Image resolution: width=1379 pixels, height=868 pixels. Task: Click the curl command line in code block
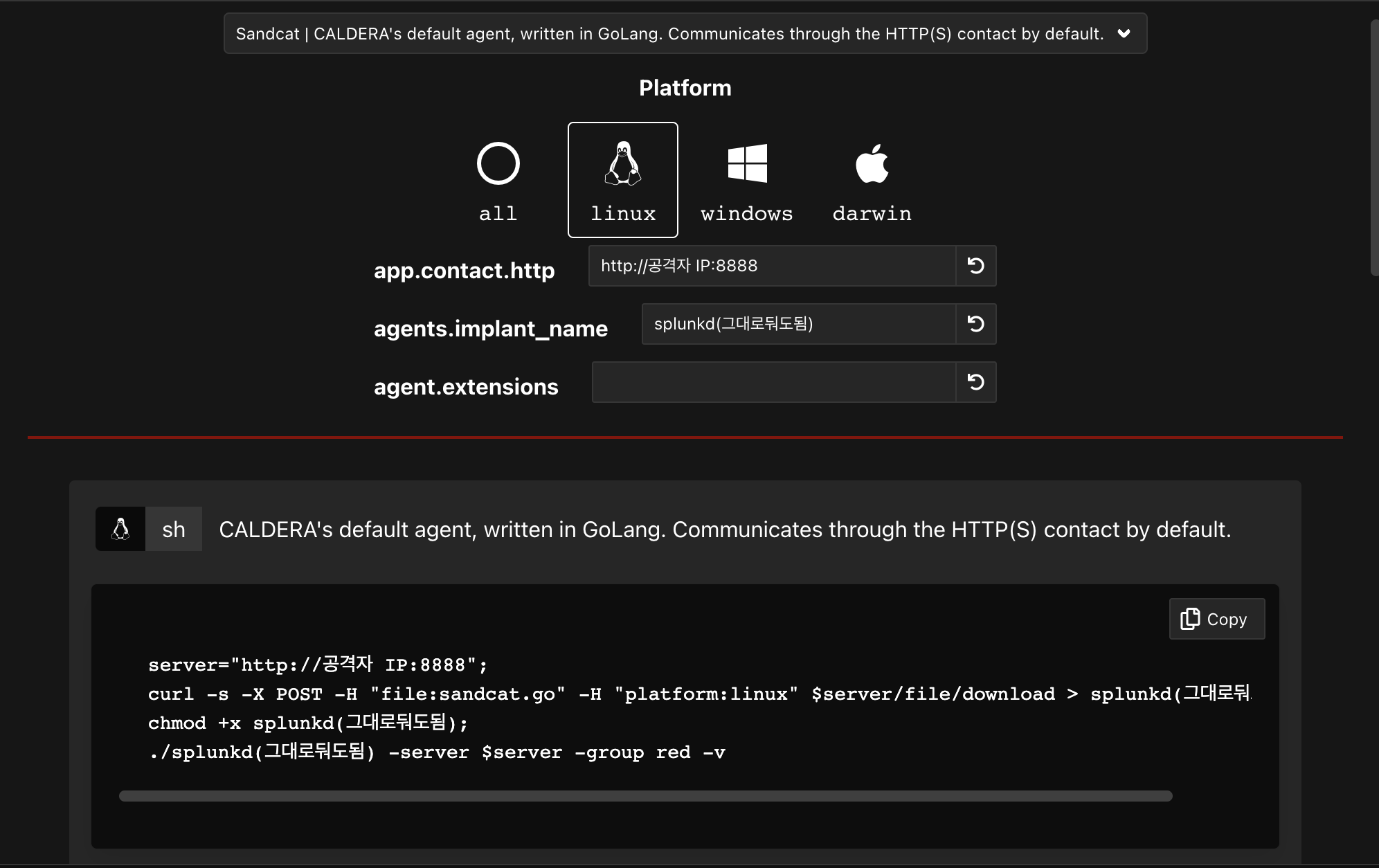[601, 694]
